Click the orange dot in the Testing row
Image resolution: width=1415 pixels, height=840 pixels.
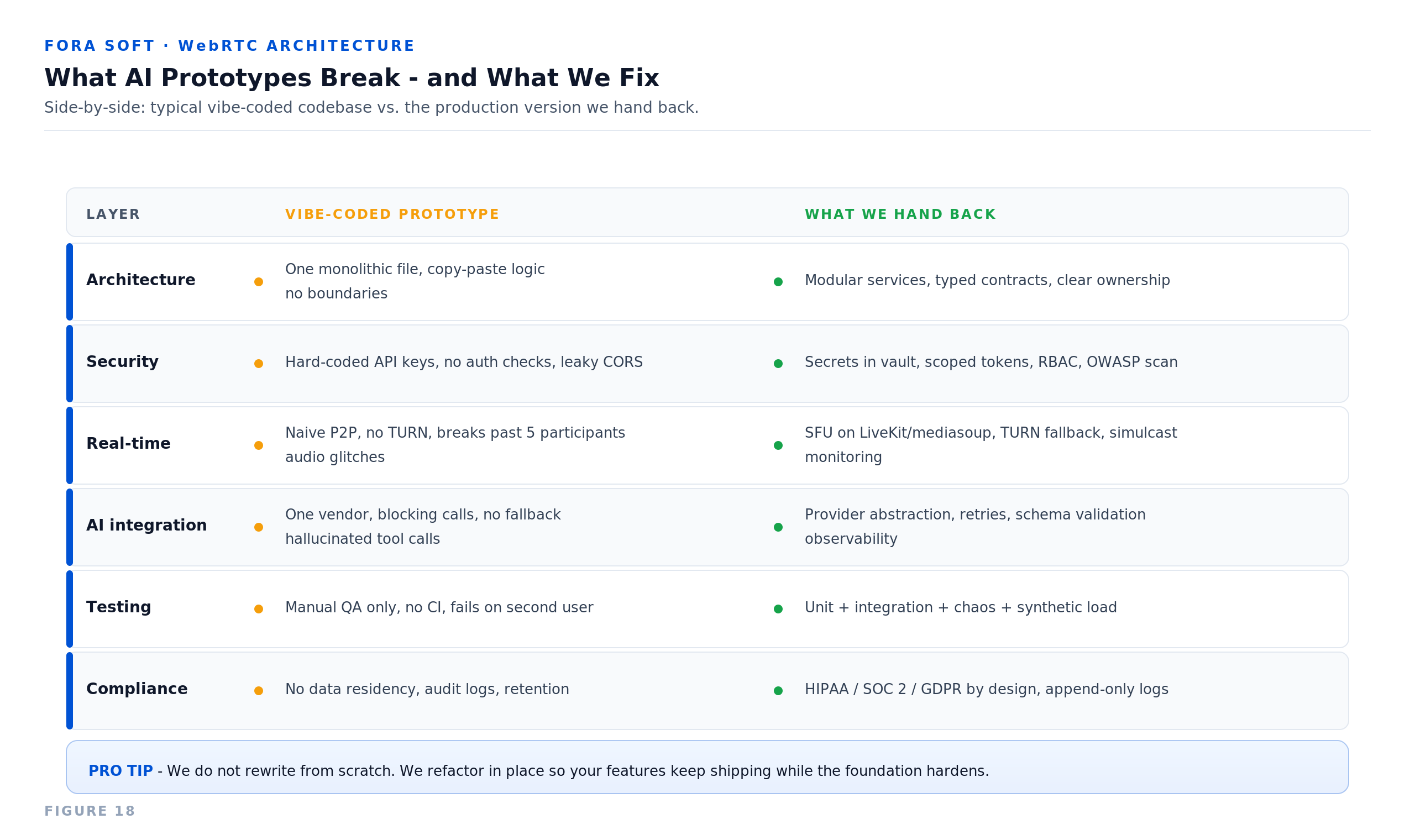[259, 609]
